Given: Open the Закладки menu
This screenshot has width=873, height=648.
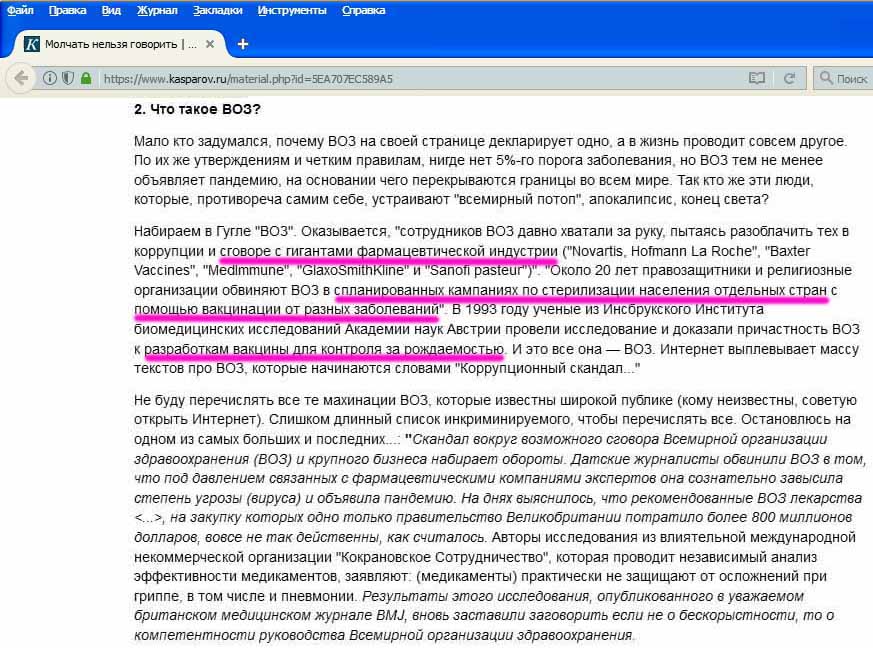Looking at the screenshot, I should point(217,10).
